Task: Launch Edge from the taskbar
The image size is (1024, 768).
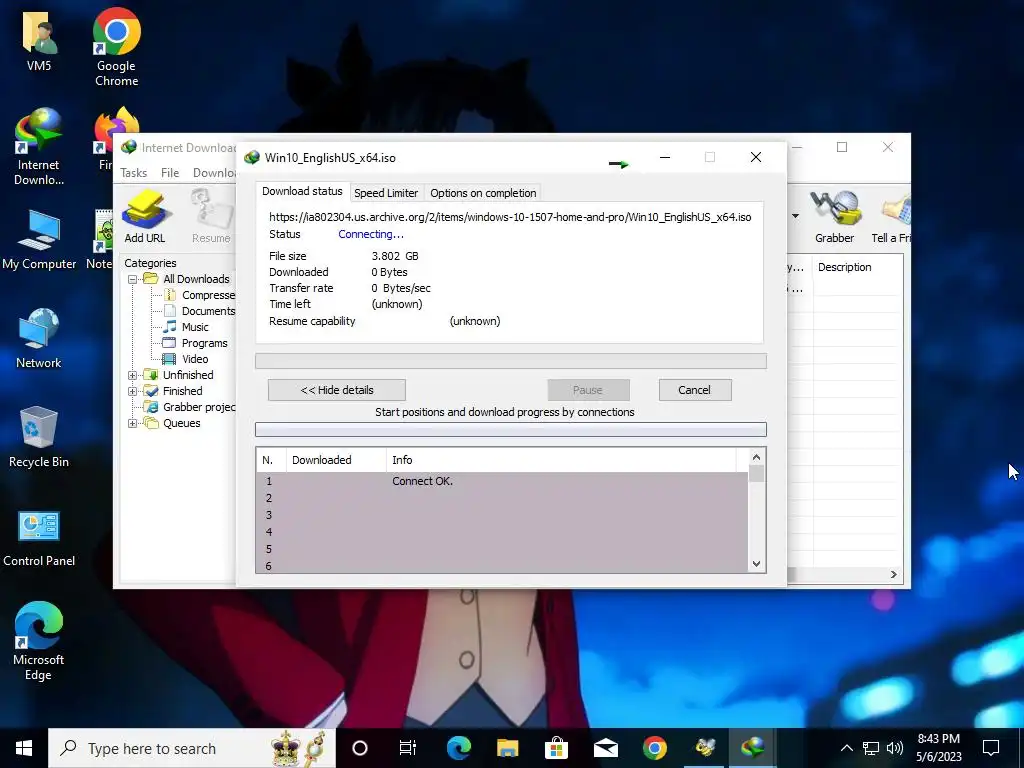Action: click(458, 748)
